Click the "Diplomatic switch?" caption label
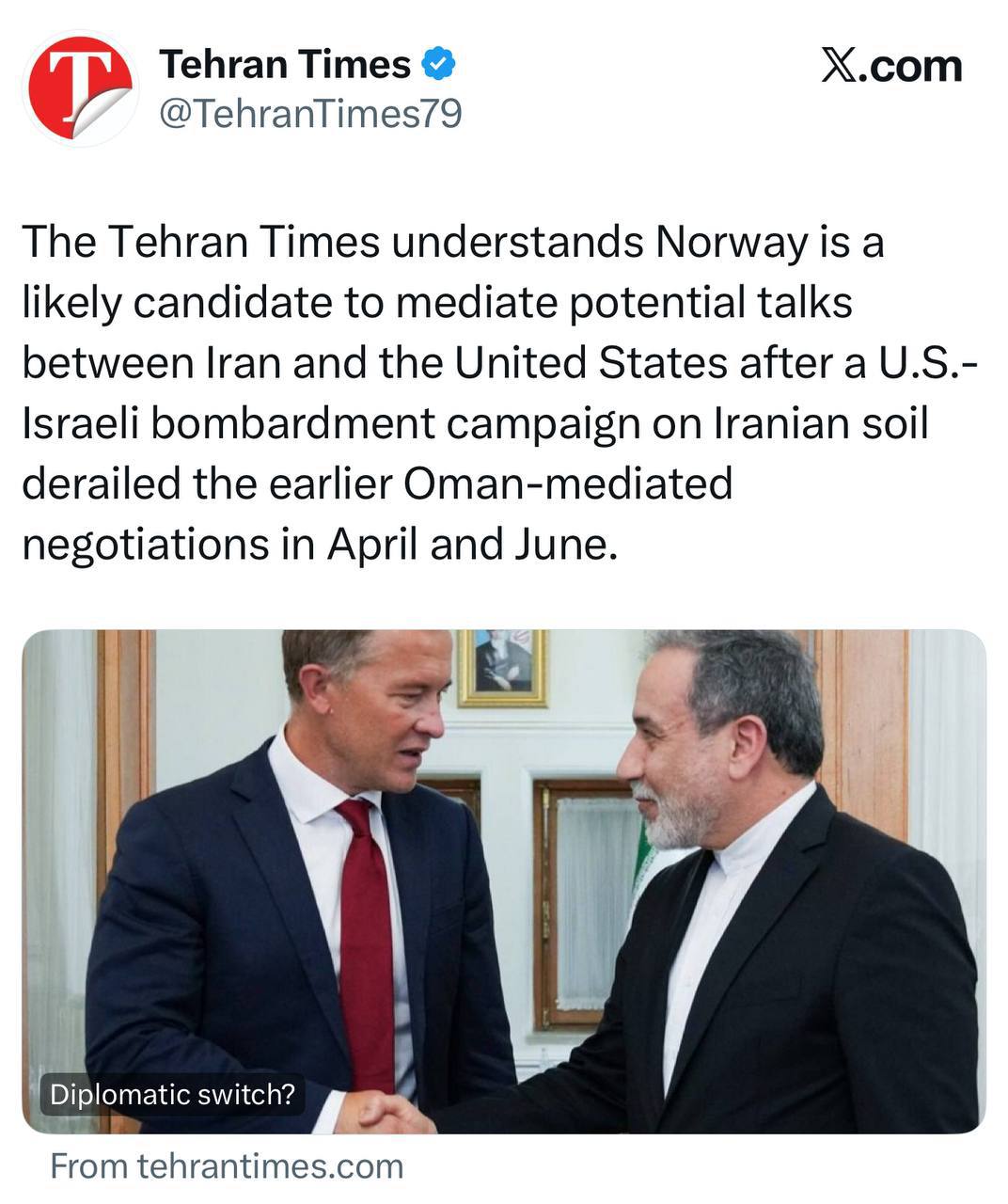Image resolution: width=1008 pixels, height=1204 pixels. (x=172, y=1094)
